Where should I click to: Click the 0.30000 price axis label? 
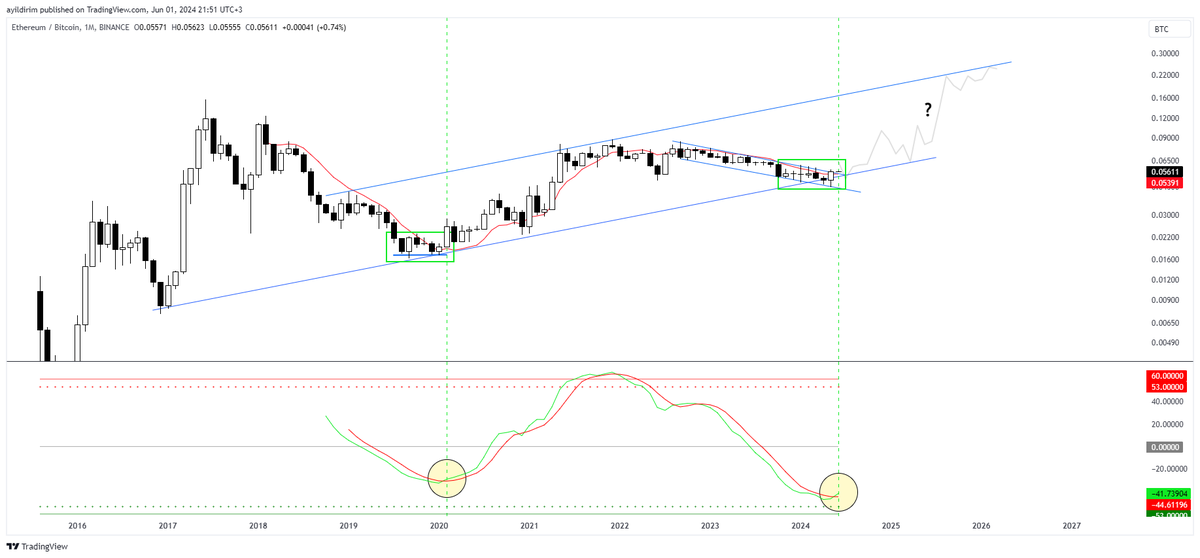coord(1165,54)
